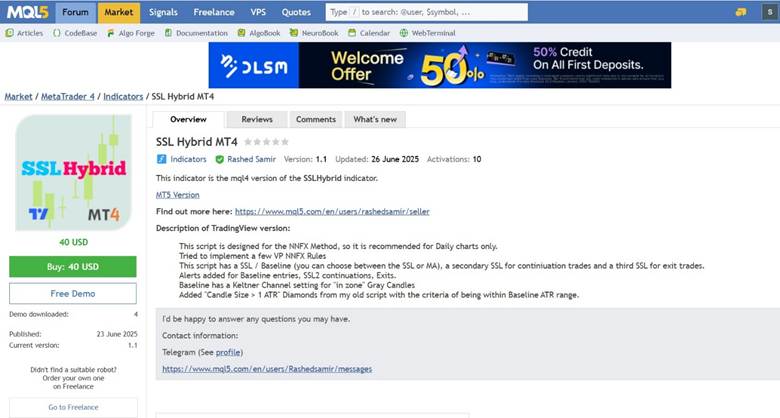
Task: Open the user profile avatar
Action: click(x=770, y=12)
